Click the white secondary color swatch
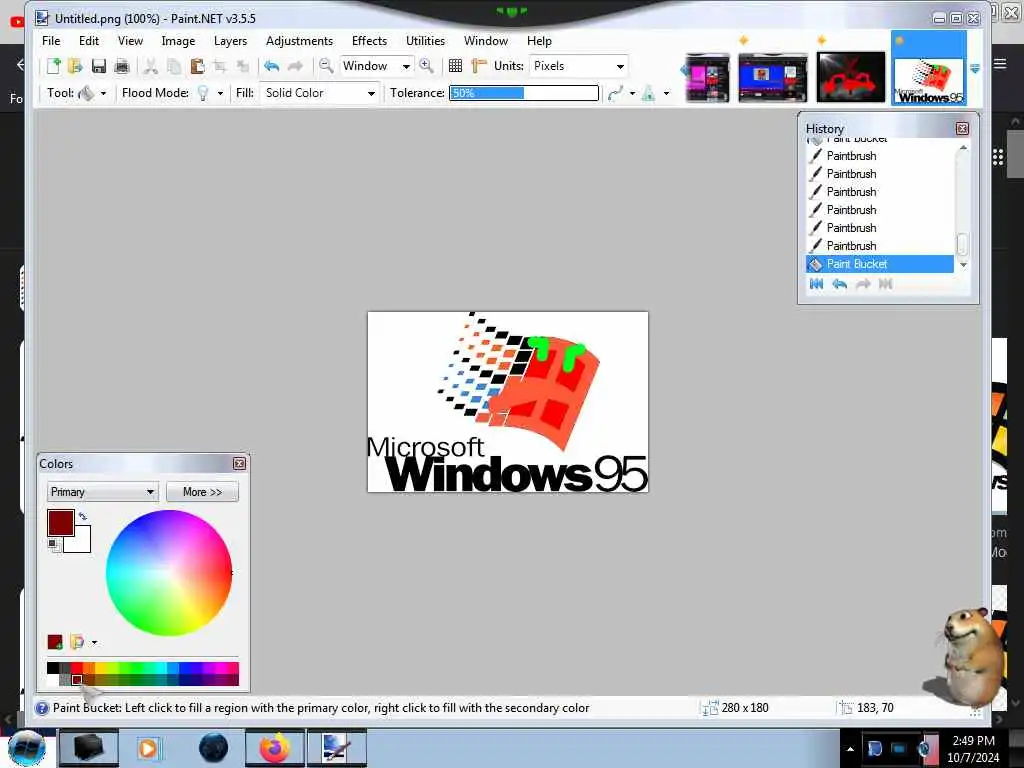Screen dimensions: 1024x768 click(x=82, y=544)
